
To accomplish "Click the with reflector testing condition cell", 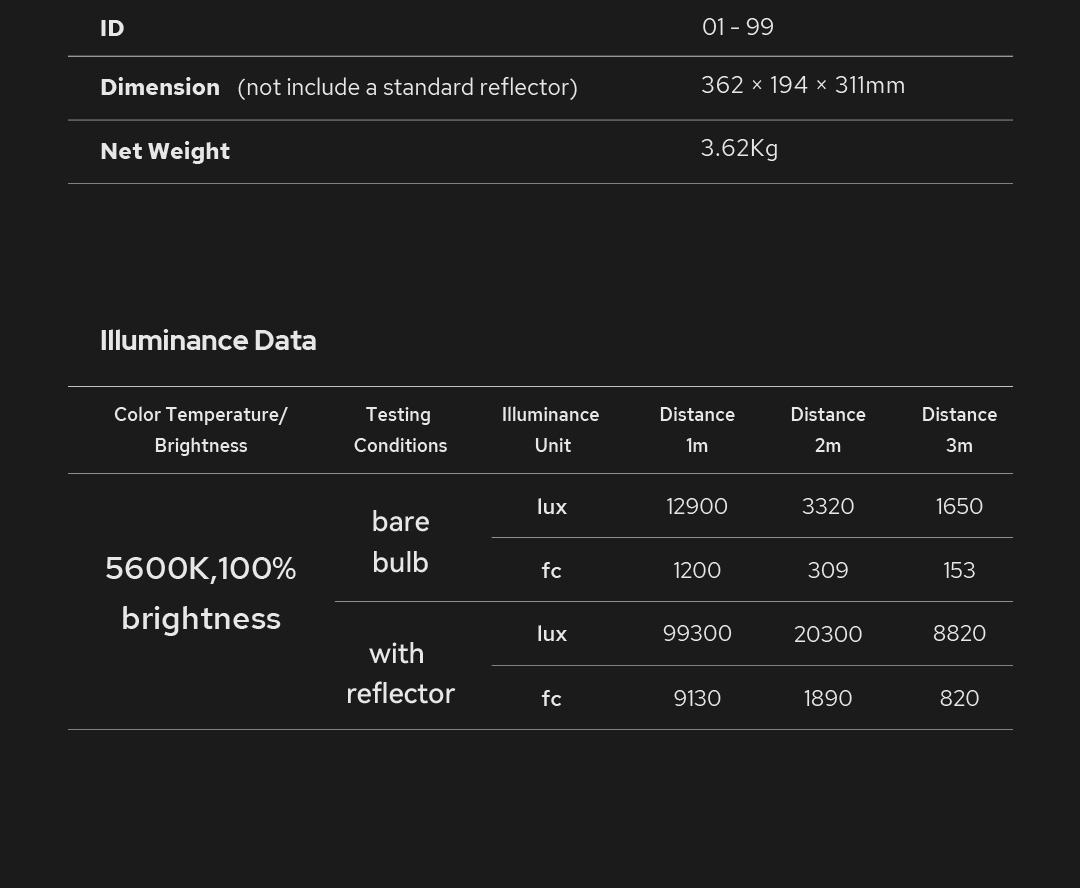I will tap(400, 673).
